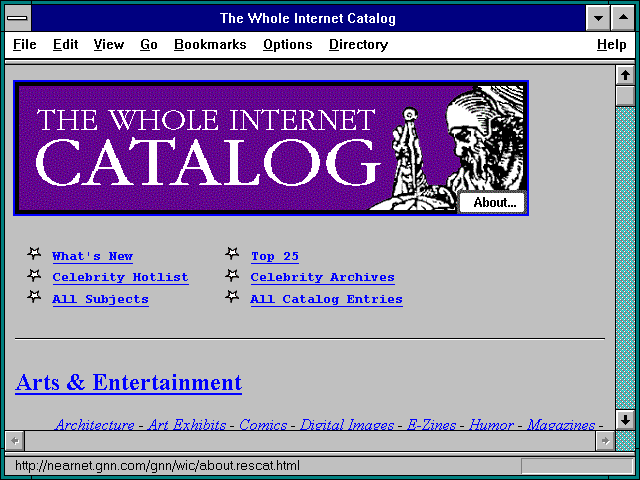640x480 pixels.
Task: Click the vertical scrollbar up arrow
Action: point(625,75)
